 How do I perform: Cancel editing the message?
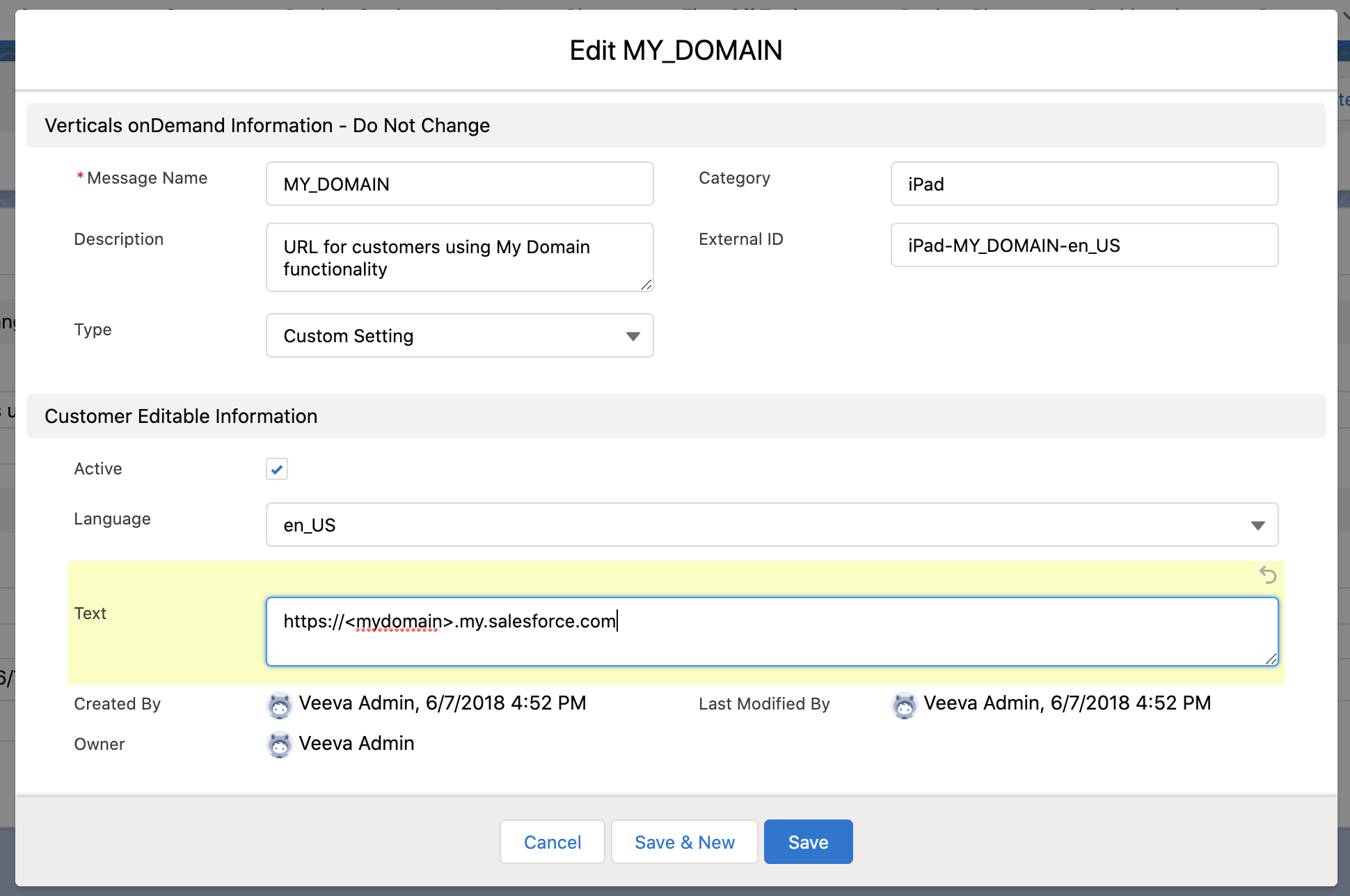click(x=552, y=842)
